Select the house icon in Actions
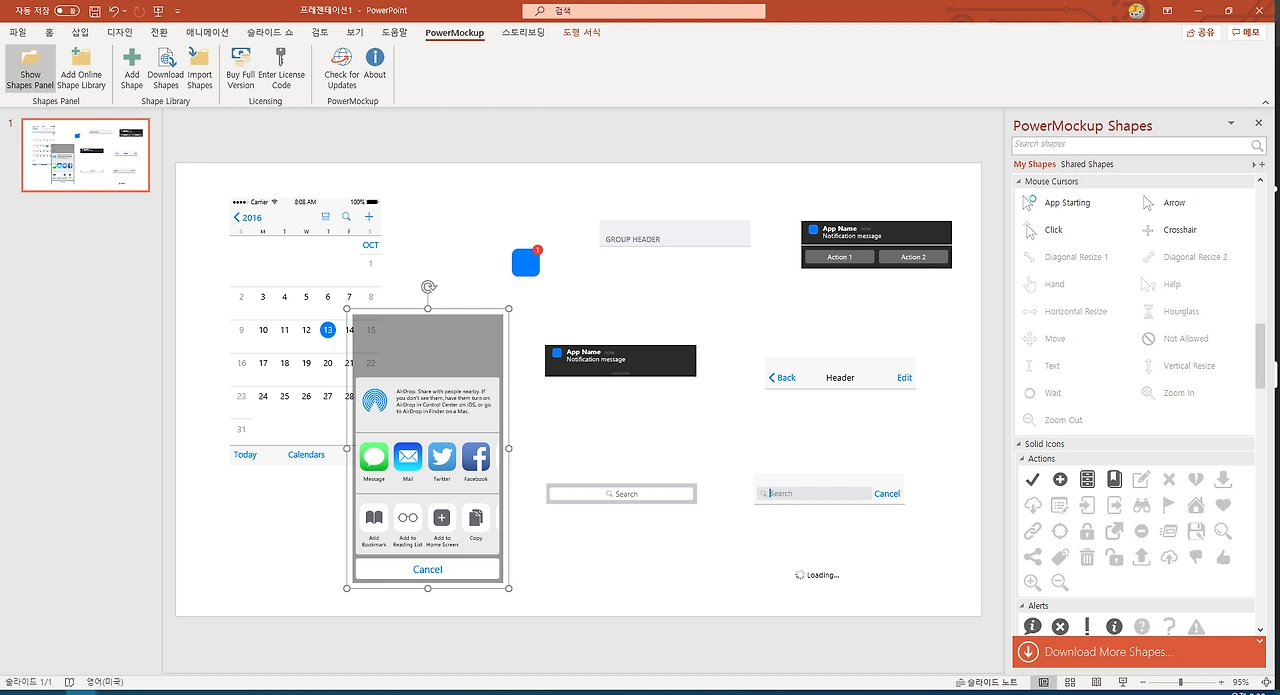This screenshot has width=1280, height=695. [1195, 505]
